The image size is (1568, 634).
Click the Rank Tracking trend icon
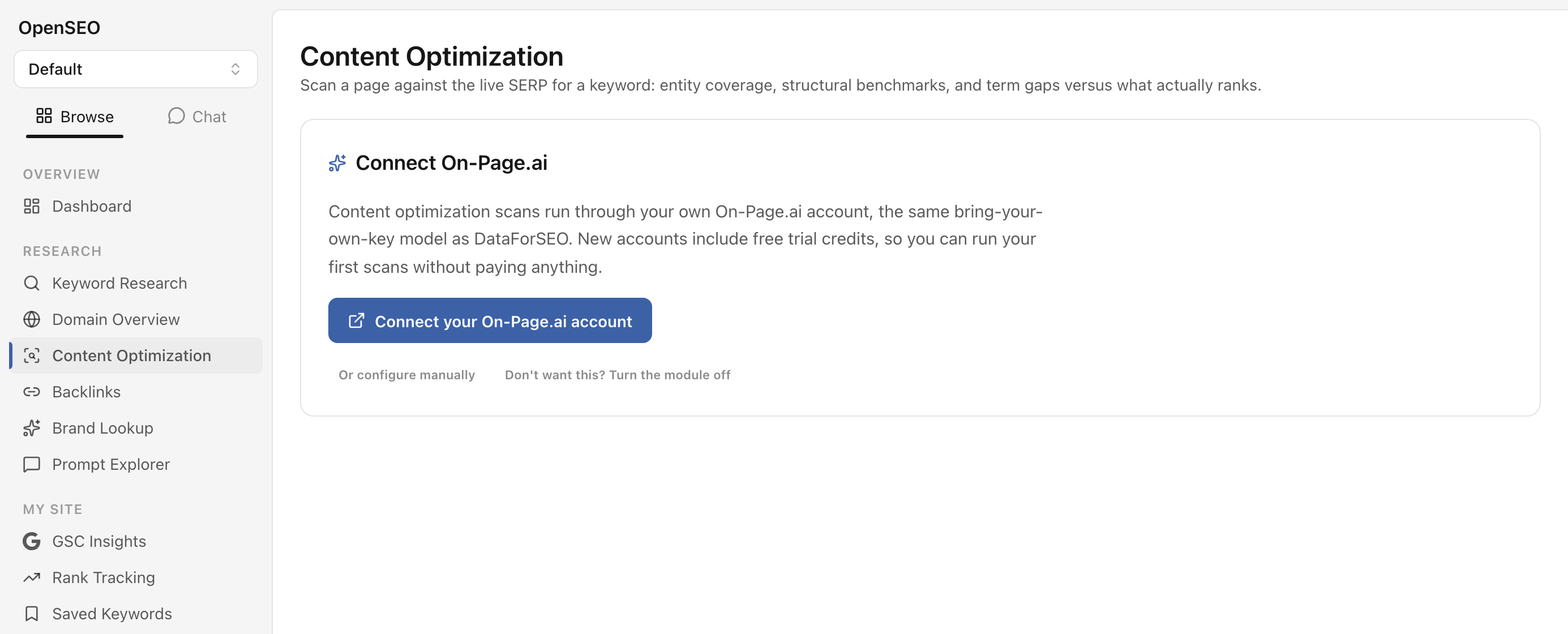(x=32, y=577)
